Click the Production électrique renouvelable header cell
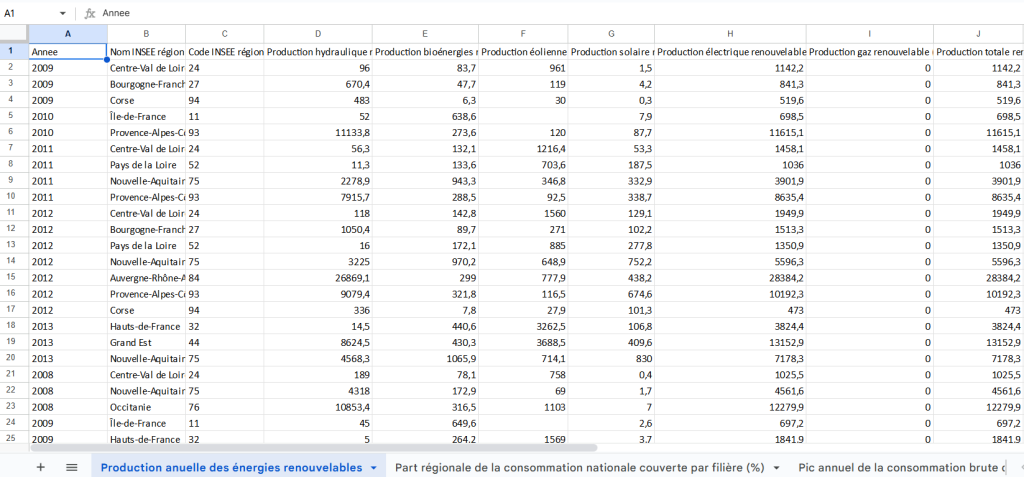 [x=730, y=51]
